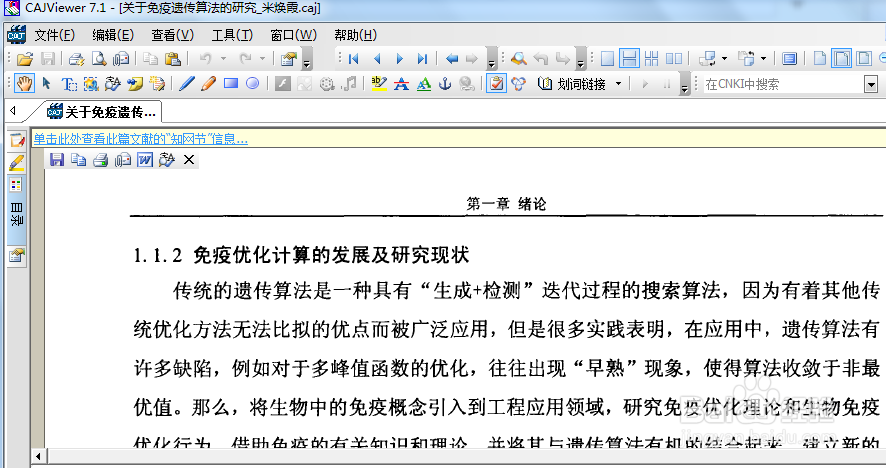Select the red strikethrough text tool
Screen dimensions: 886x468
click(401, 84)
